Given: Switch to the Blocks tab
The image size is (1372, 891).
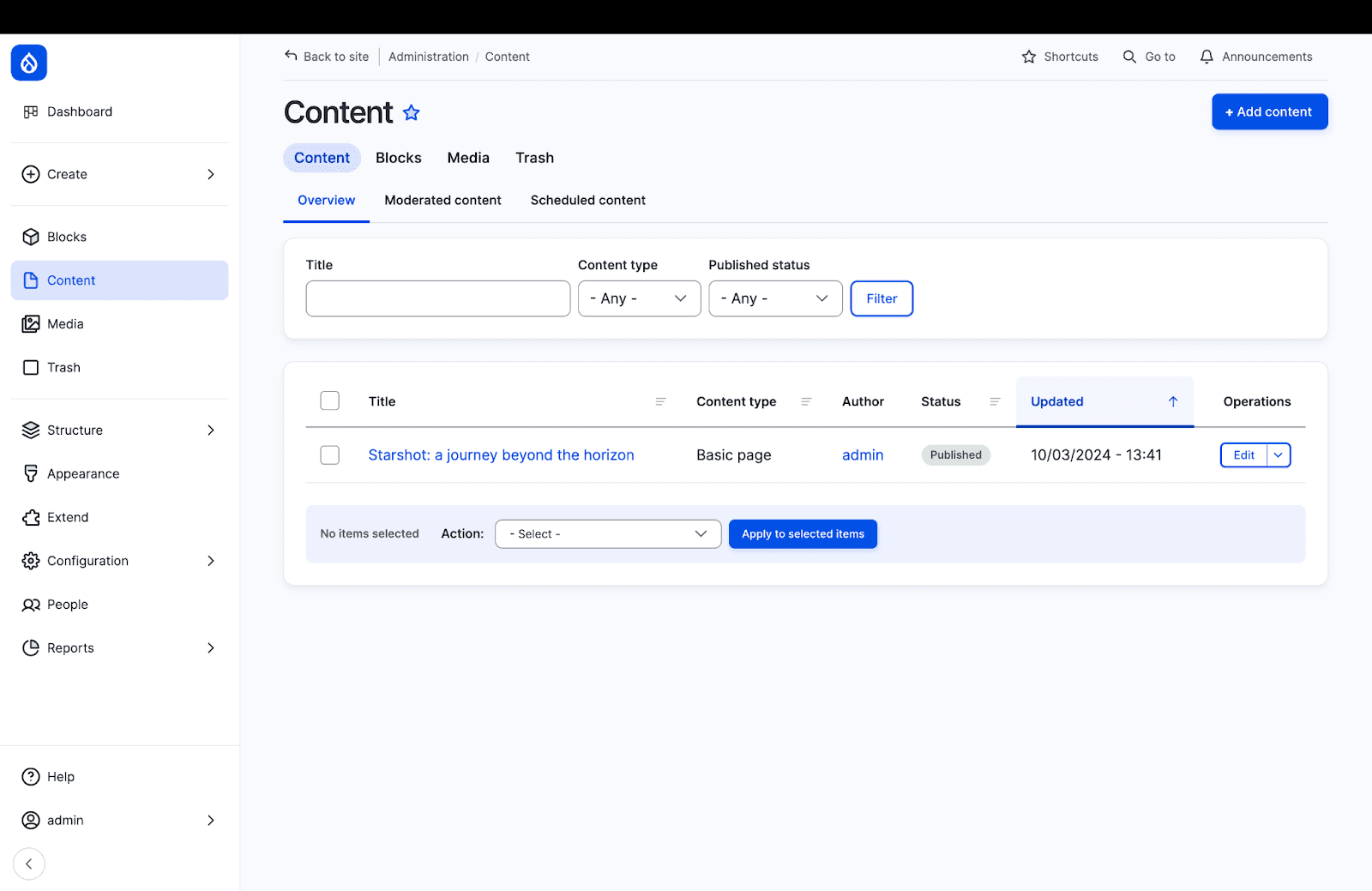Looking at the screenshot, I should tap(399, 158).
